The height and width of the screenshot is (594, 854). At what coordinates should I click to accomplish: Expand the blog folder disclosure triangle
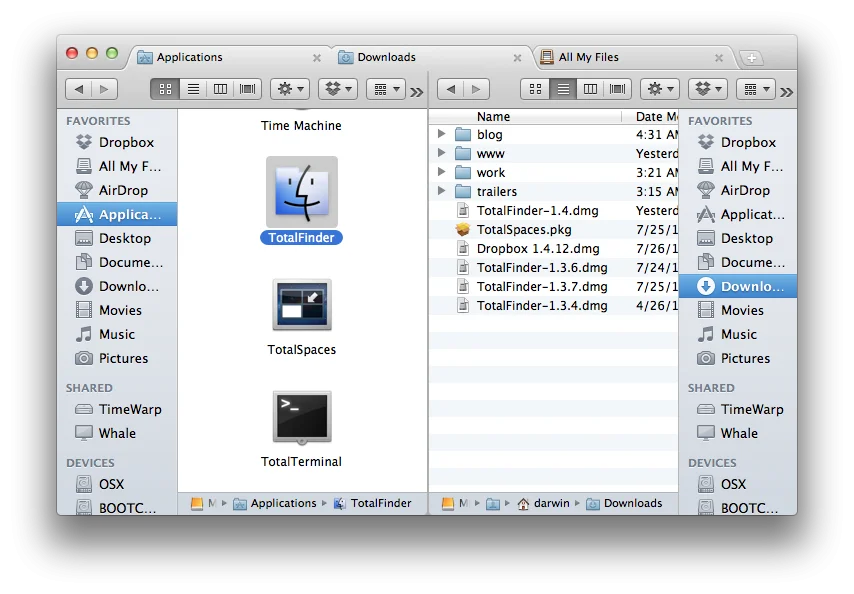[442, 133]
